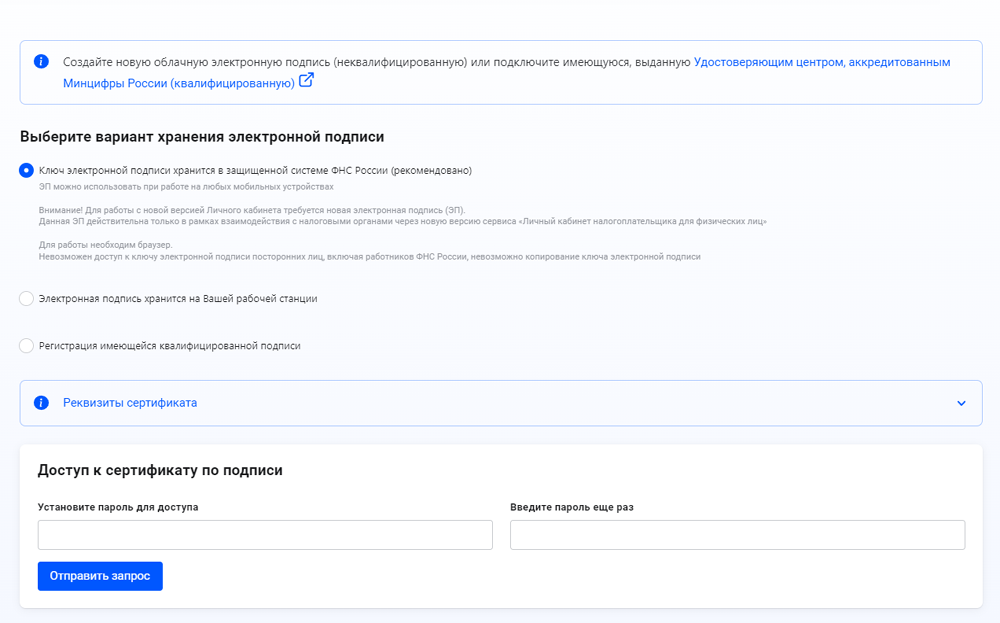Image resolution: width=1000 pixels, height=623 pixels.
Task: Click the Доступ к сертификату по подписи heading
Action: point(160,470)
